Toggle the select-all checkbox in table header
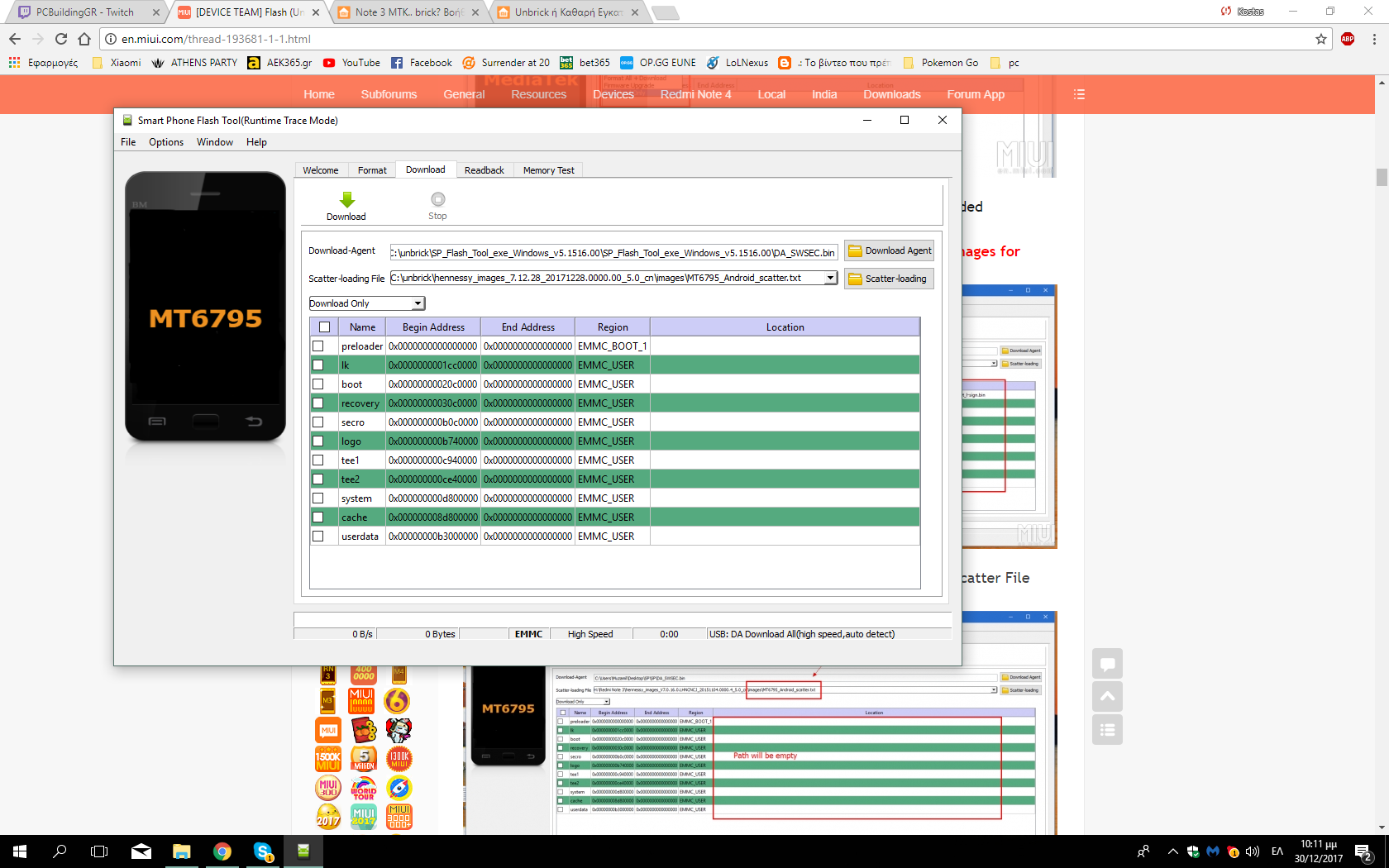The height and width of the screenshot is (868, 1389). (x=324, y=327)
